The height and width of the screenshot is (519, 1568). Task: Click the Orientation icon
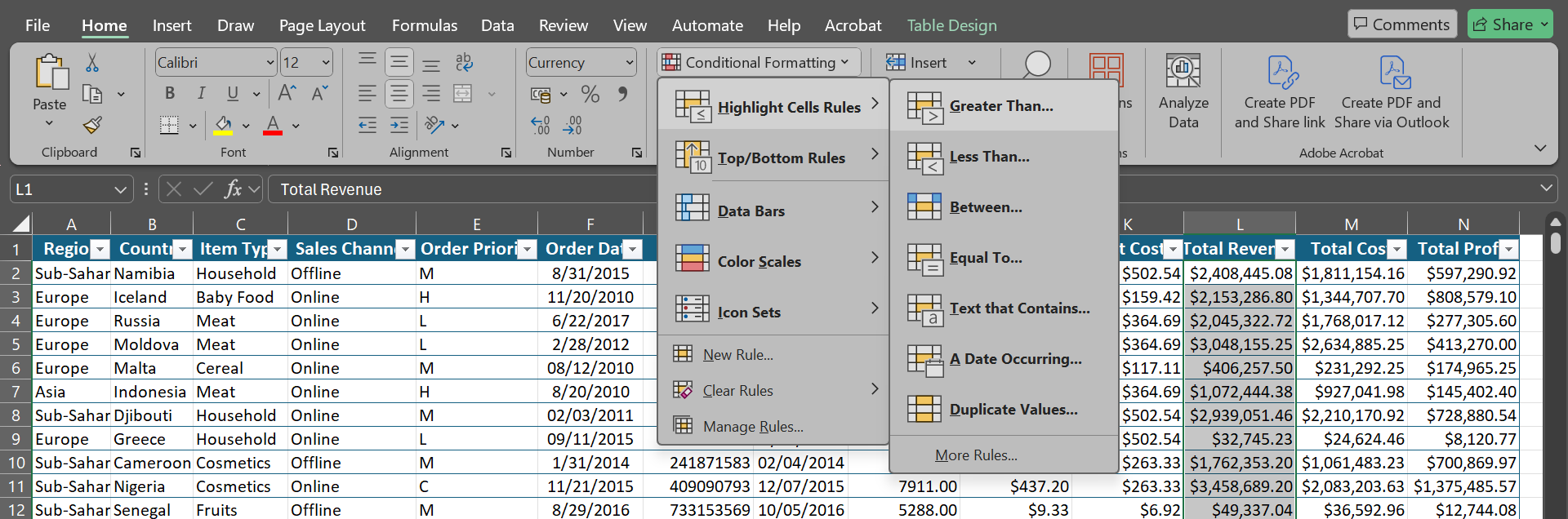click(x=434, y=125)
